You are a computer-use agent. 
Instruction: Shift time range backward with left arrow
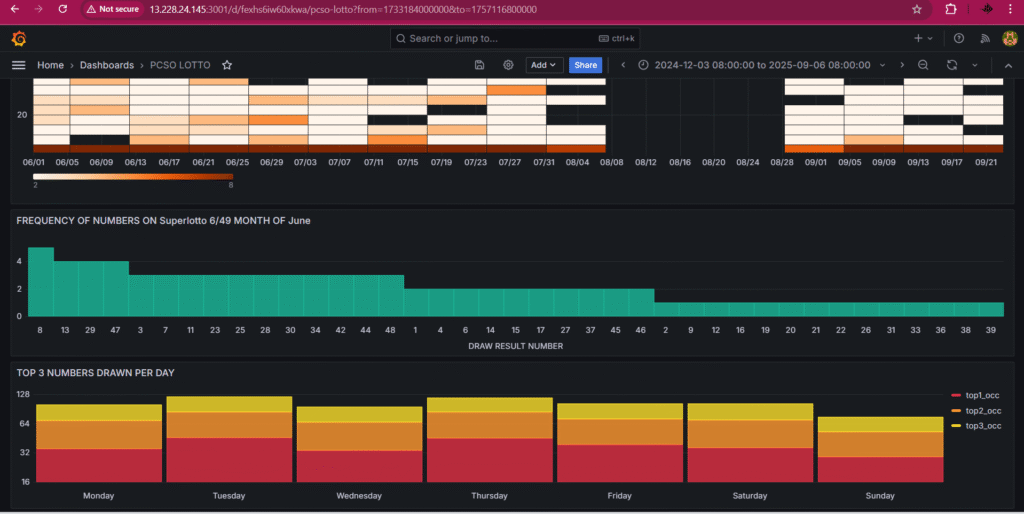point(624,65)
